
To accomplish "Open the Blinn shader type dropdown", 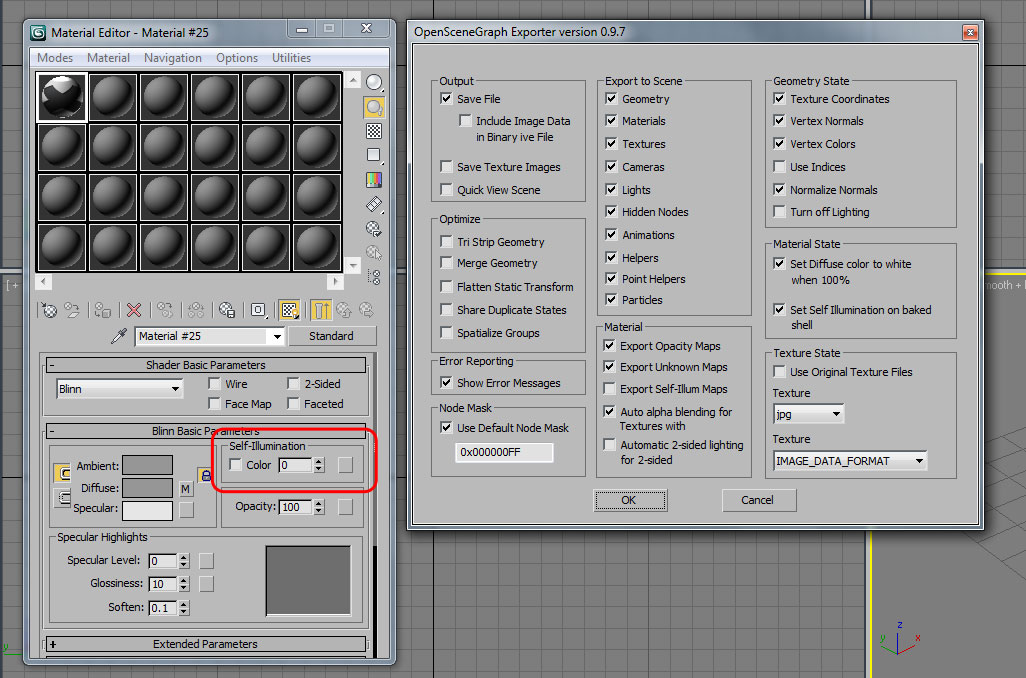I will pos(175,389).
